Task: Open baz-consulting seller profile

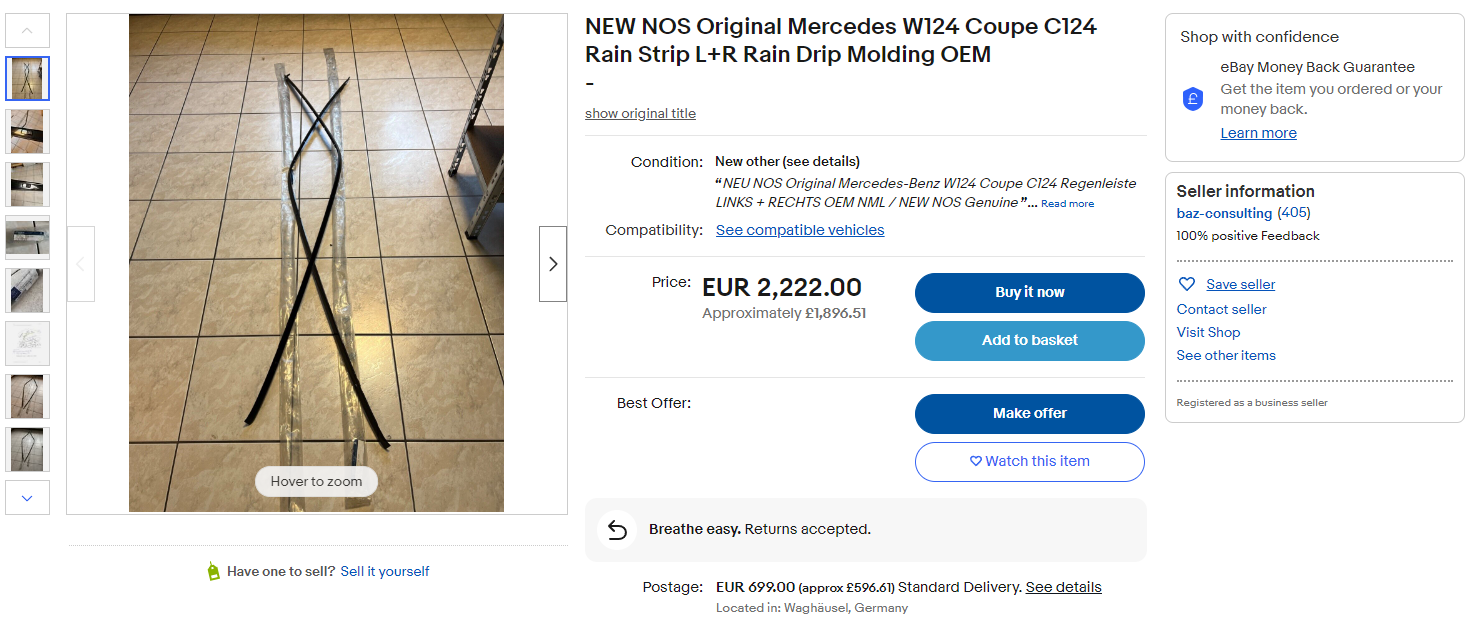Action: pos(1224,213)
